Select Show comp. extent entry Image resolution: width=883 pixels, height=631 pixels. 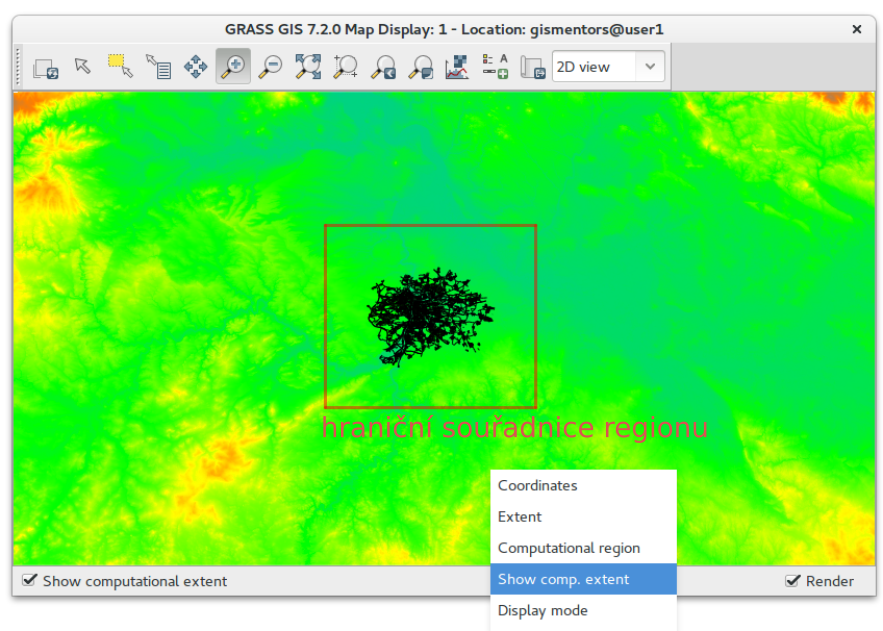pos(583,579)
